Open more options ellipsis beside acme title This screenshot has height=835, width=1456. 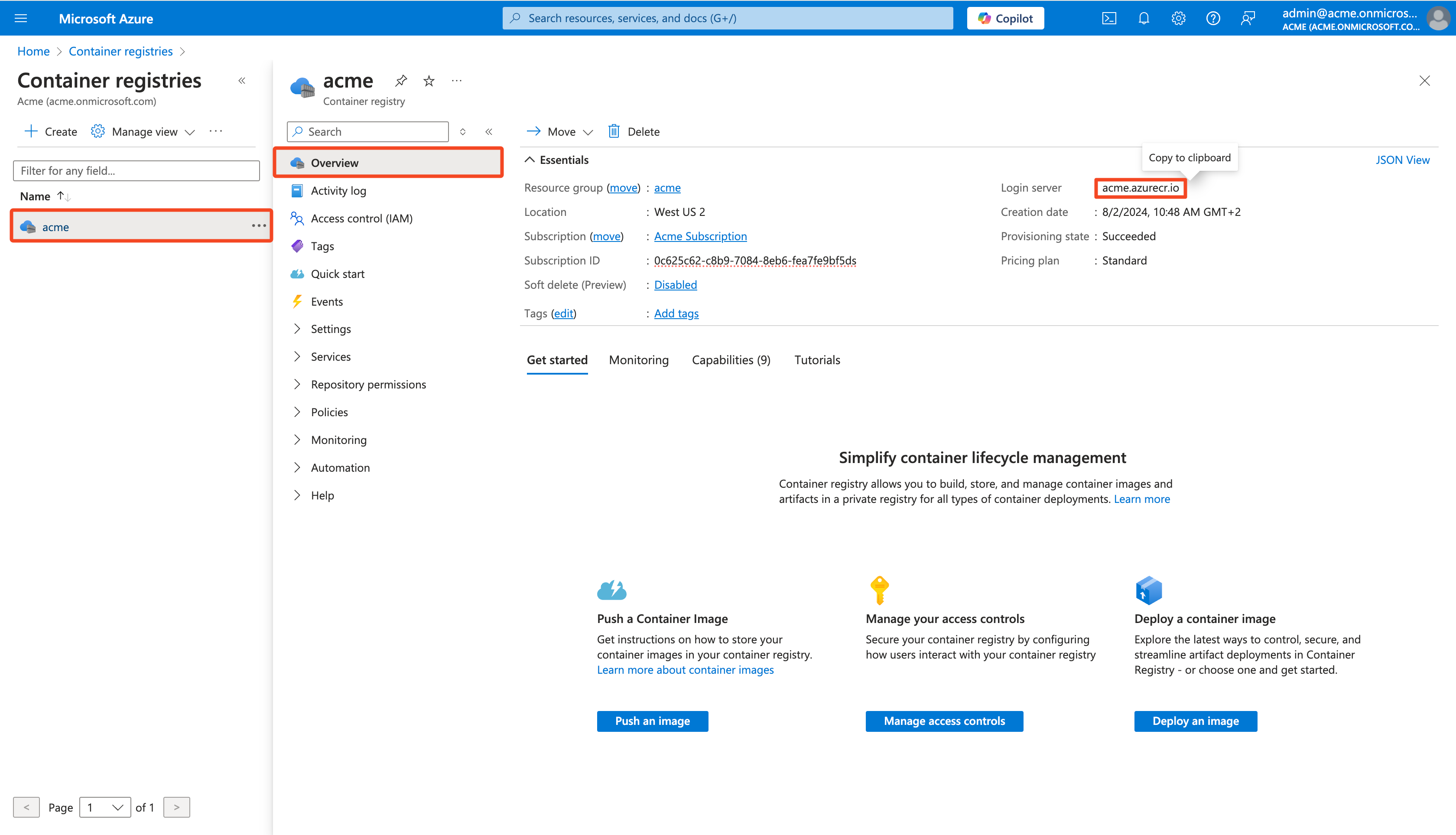[456, 81]
